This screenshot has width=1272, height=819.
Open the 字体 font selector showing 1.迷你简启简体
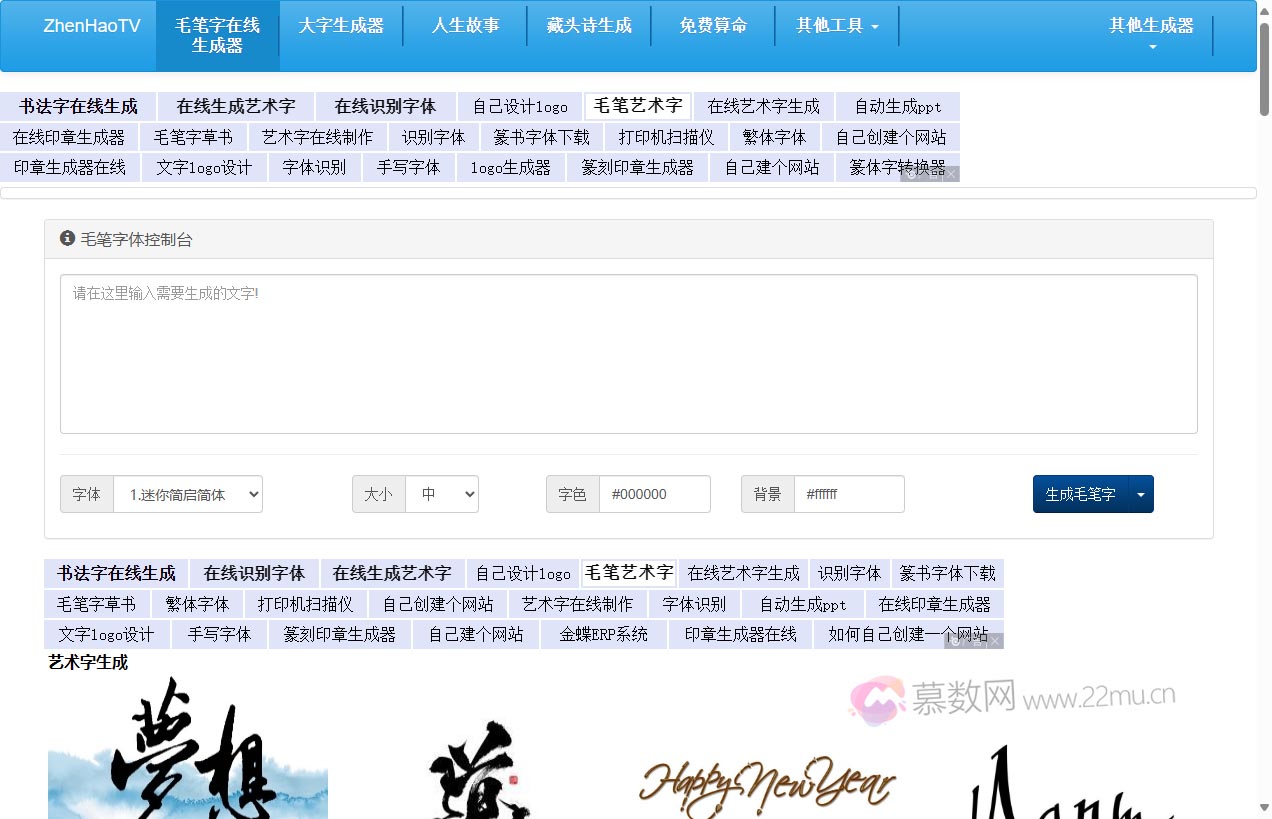pos(188,494)
